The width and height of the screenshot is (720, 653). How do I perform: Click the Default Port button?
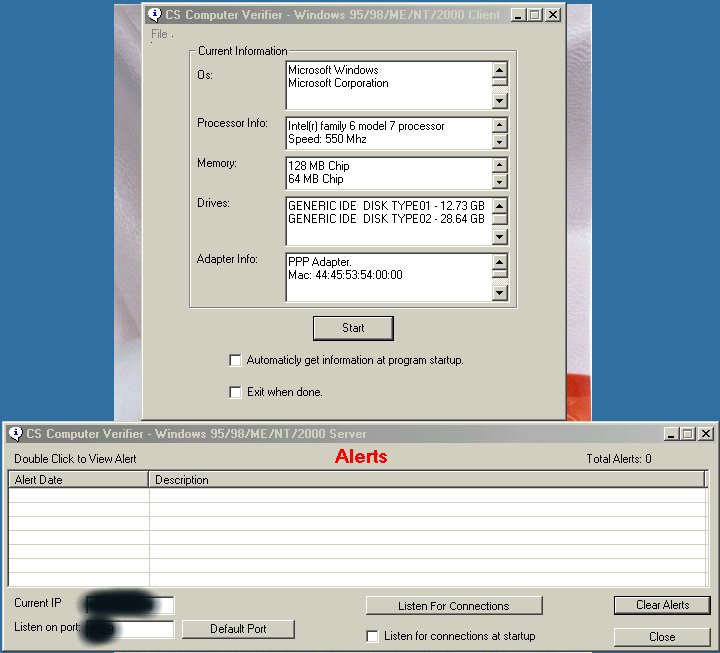(238, 629)
